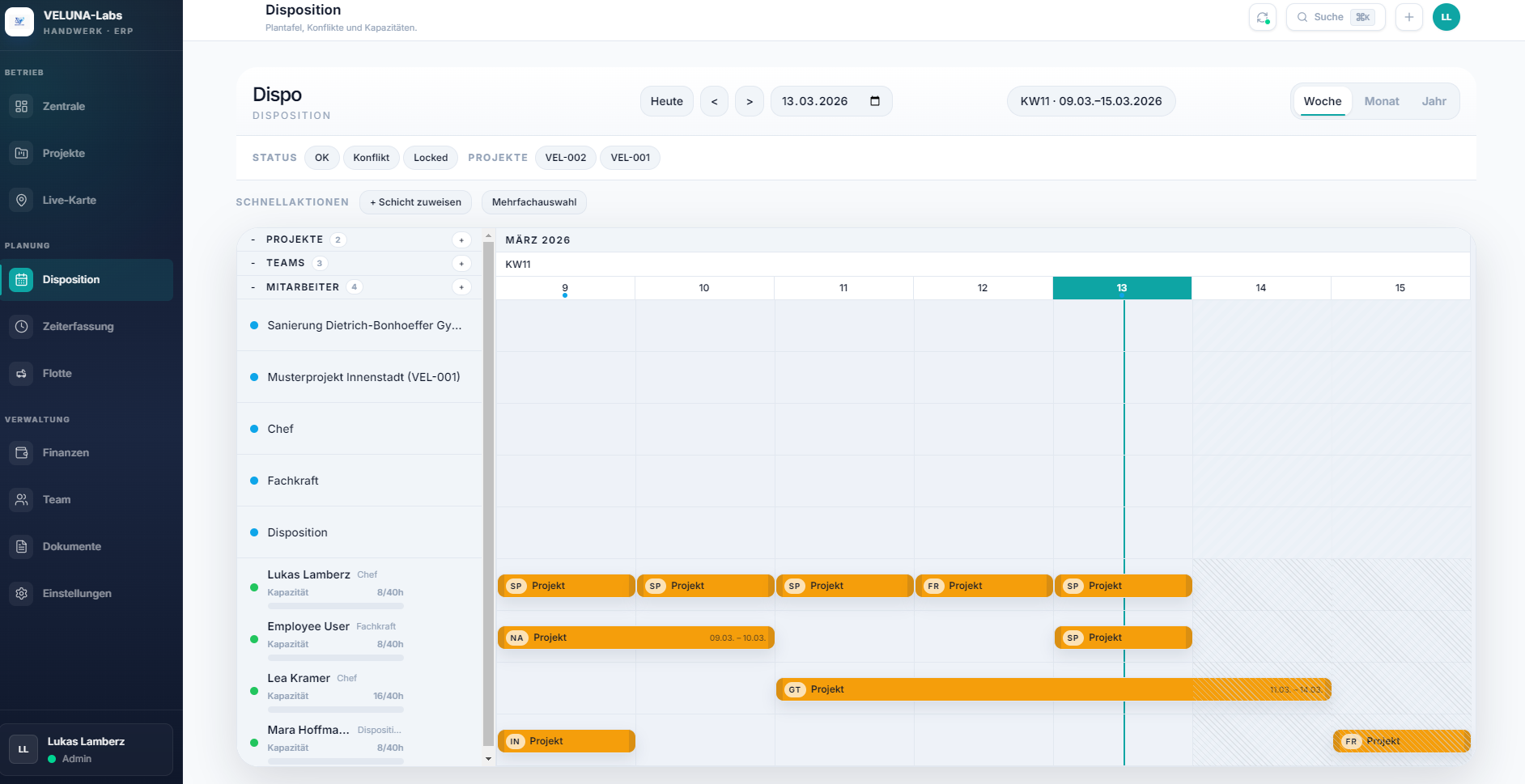
Task: Select the Projekte sidebar icon
Action: (x=20, y=153)
